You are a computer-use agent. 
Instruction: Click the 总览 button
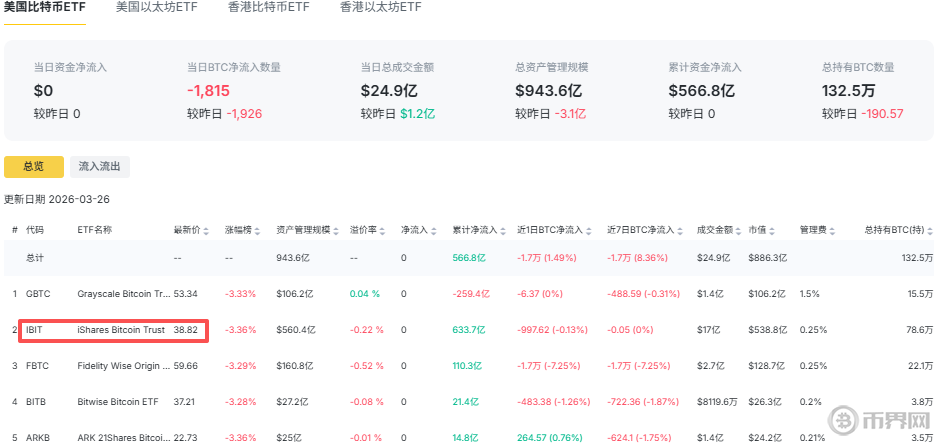(x=34, y=167)
